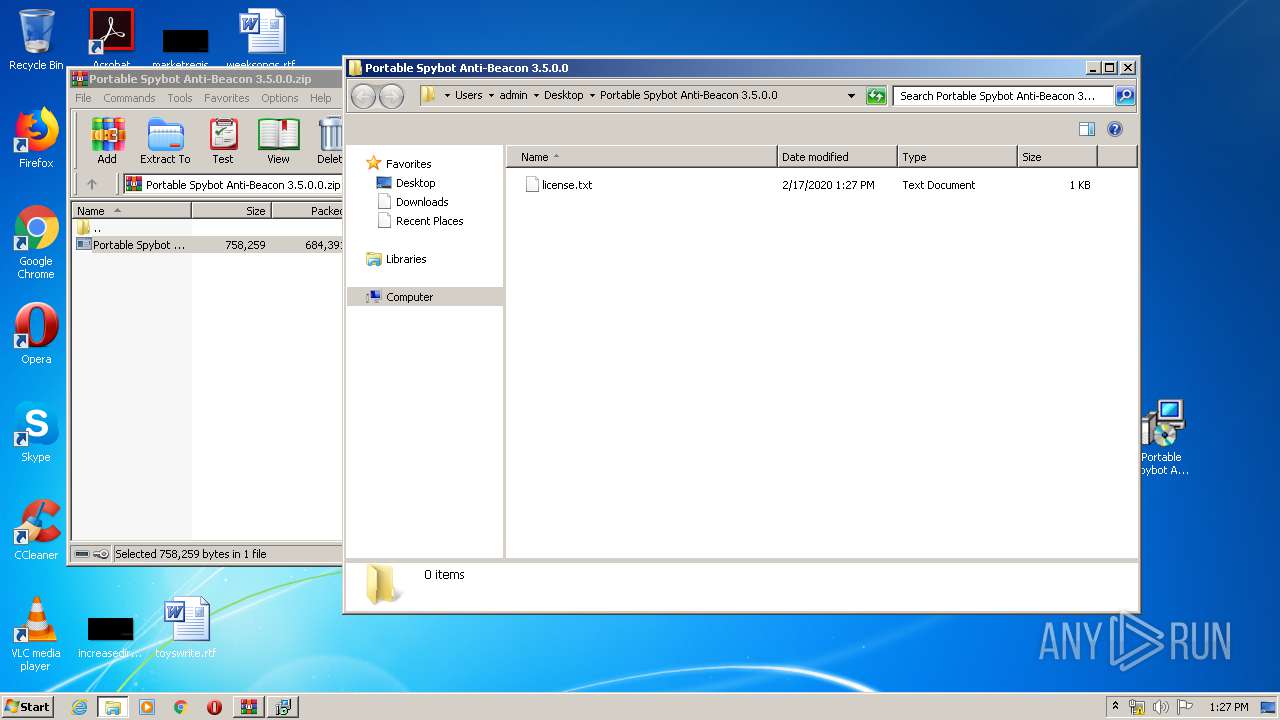Click the WinRAR taskbar button
The image size is (1280, 720).
249,707
